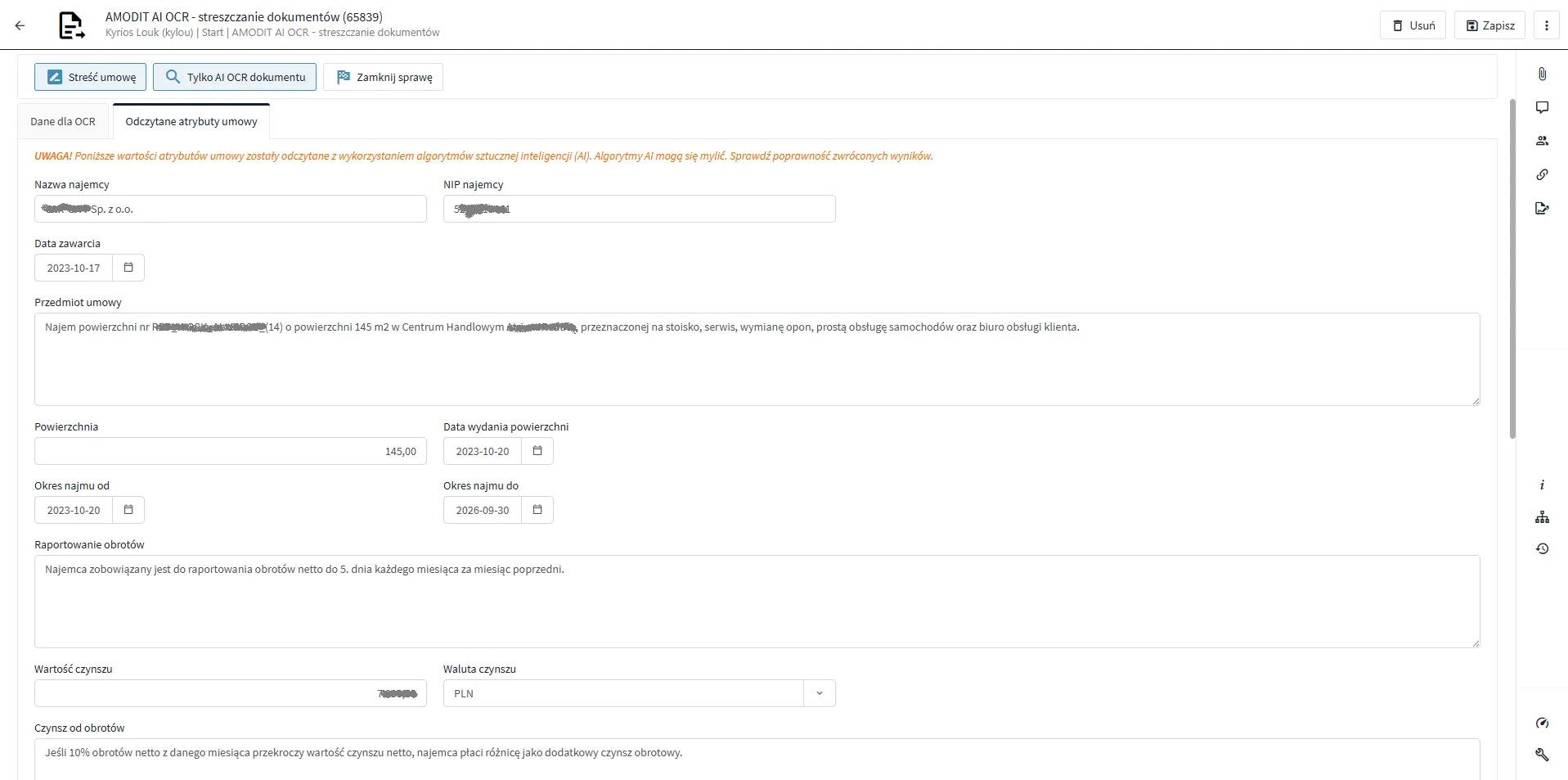Open calendar picker for Okres najmu do
Image resolution: width=1568 pixels, height=780 pixels.
[x=537, y=510]
